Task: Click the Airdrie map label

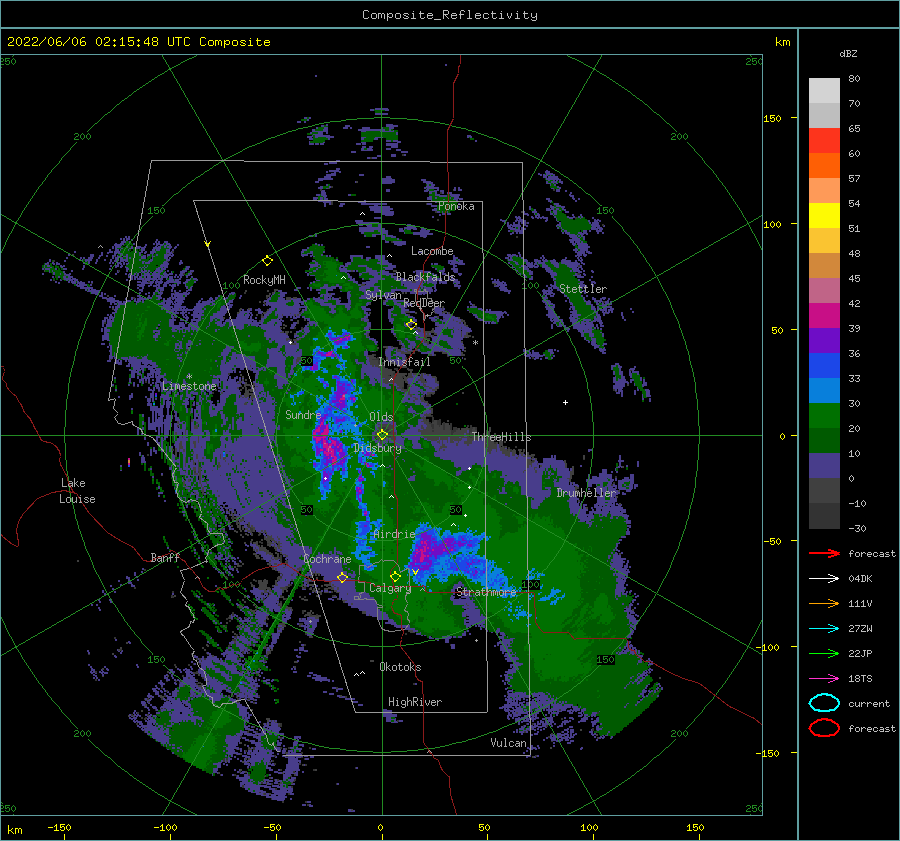Action: pos(394,534)
